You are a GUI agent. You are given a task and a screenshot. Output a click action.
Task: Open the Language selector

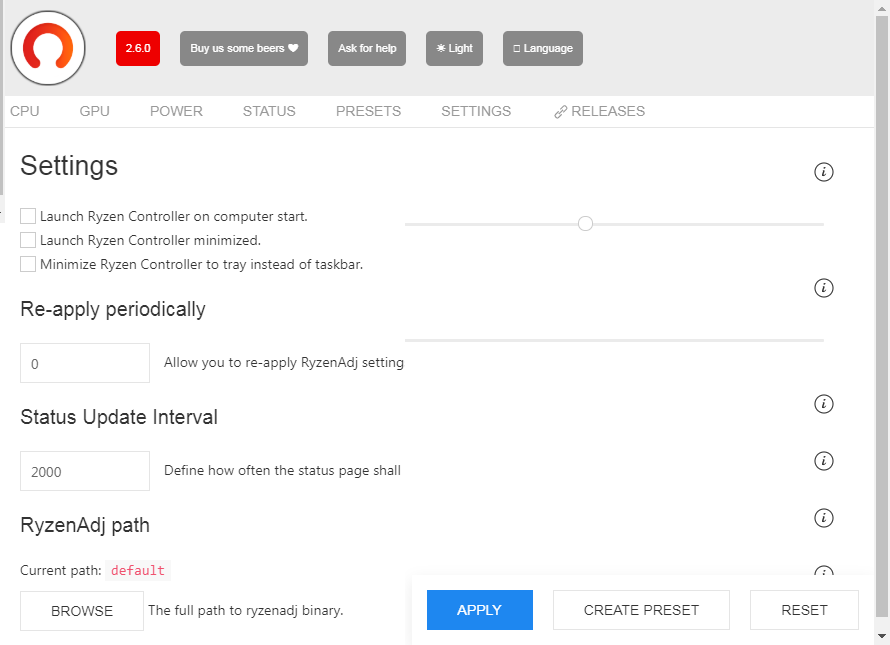[543, 48]
